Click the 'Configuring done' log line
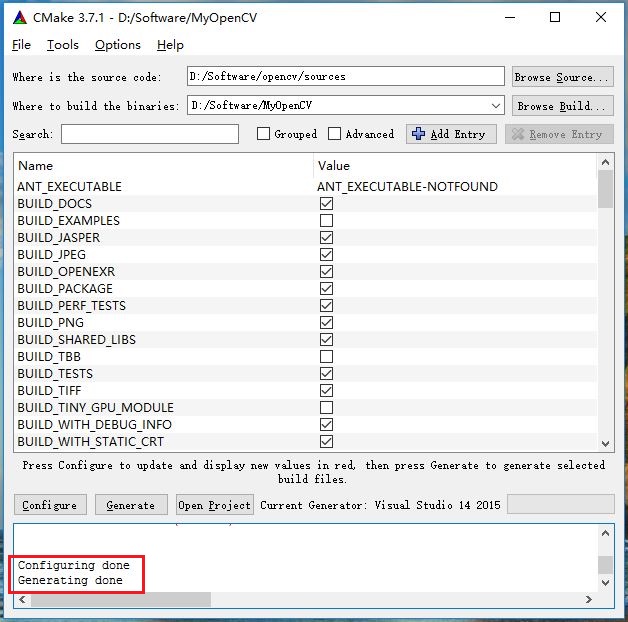 [x=74, y=565]
